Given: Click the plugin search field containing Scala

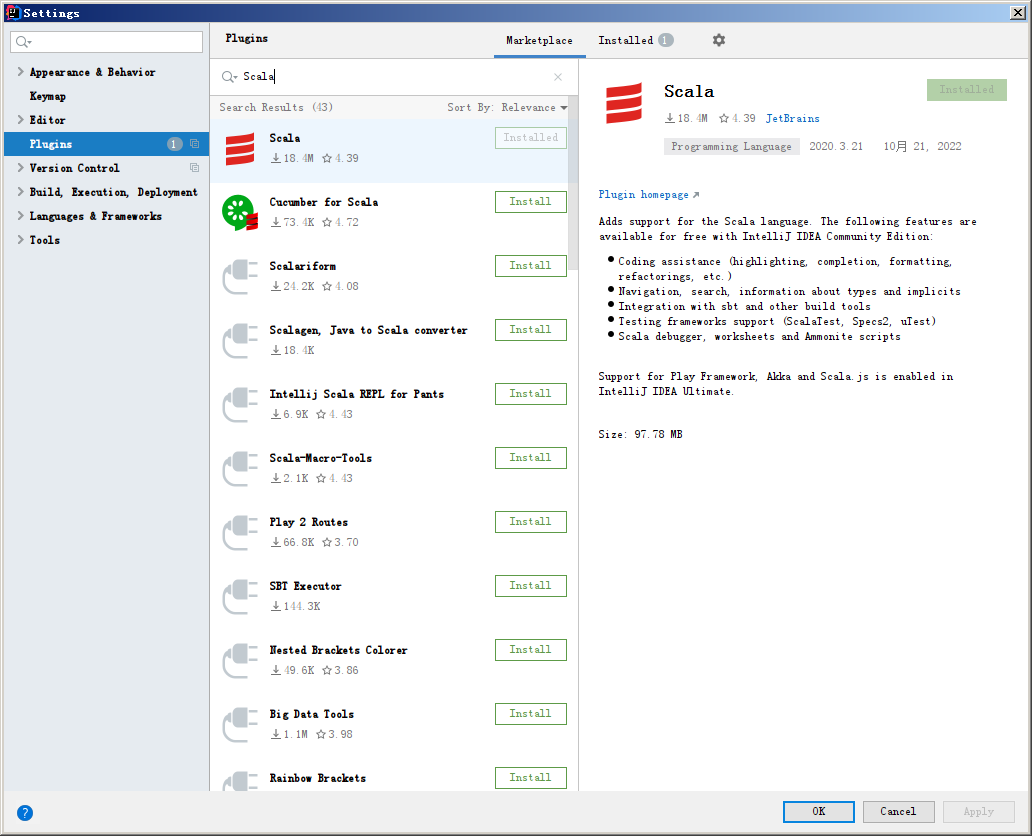Looking at the screenshot, I should click(x=395, y=77).
